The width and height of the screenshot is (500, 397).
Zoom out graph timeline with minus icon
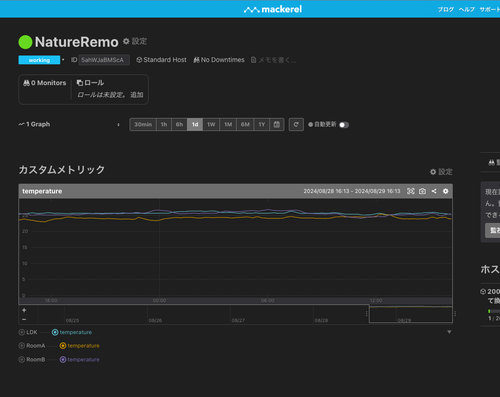[x=24, y=319]
